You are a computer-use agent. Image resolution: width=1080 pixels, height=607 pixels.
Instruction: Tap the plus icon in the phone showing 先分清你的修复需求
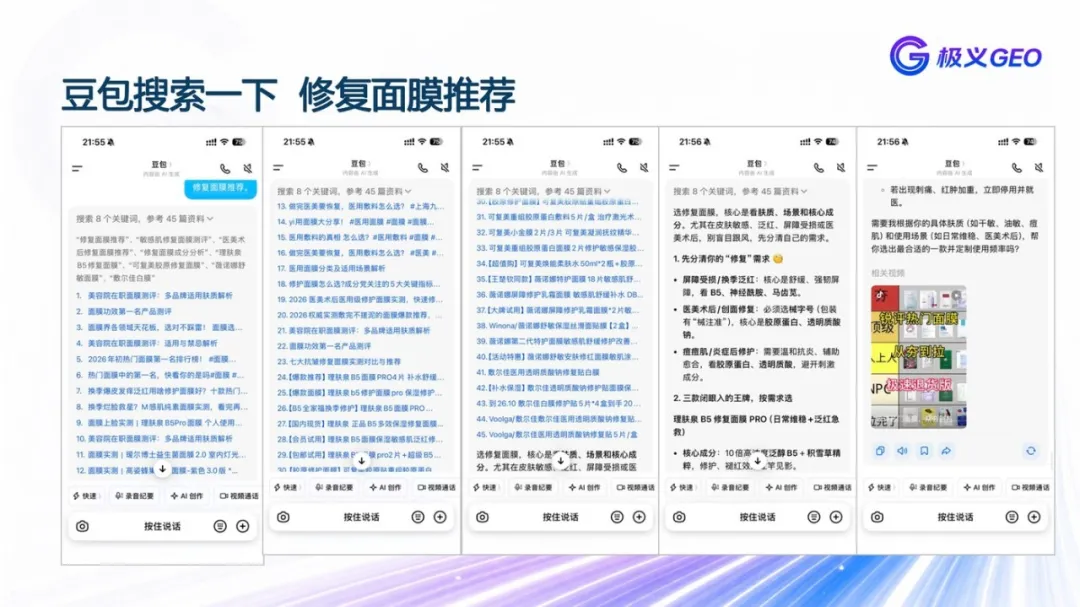(x=836, y=517)
